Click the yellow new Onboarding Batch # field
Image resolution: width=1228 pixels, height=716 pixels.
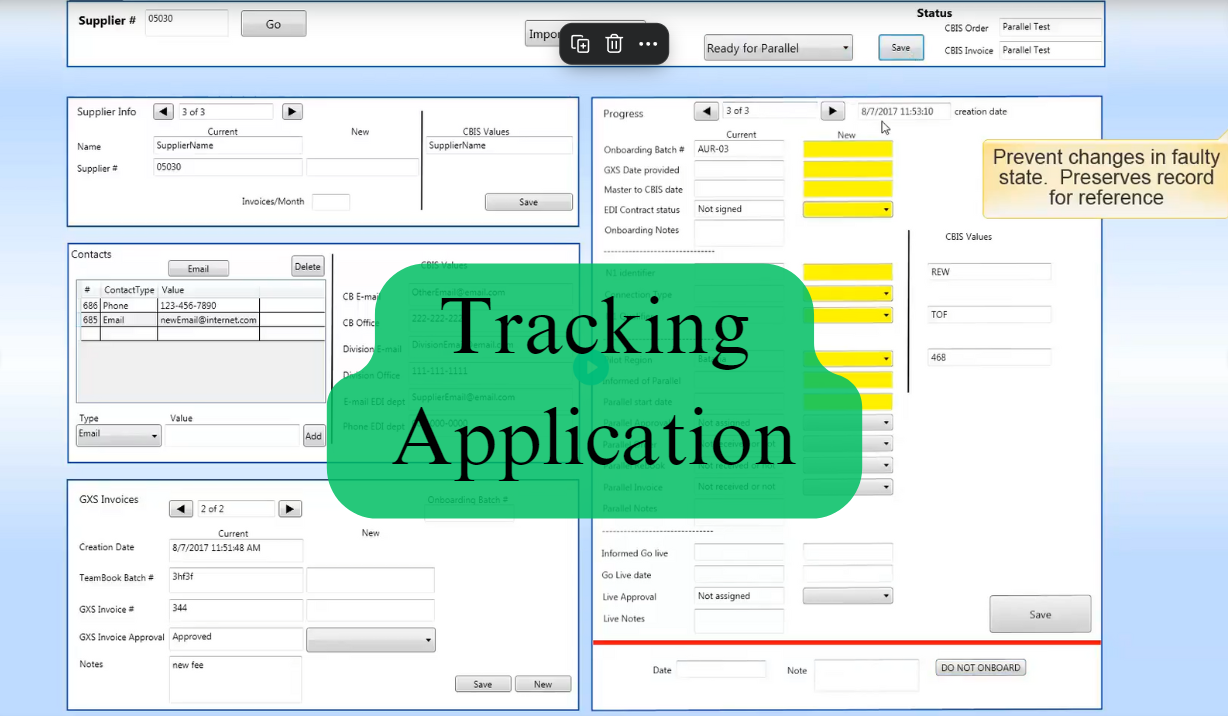click(x=847, y=149)
